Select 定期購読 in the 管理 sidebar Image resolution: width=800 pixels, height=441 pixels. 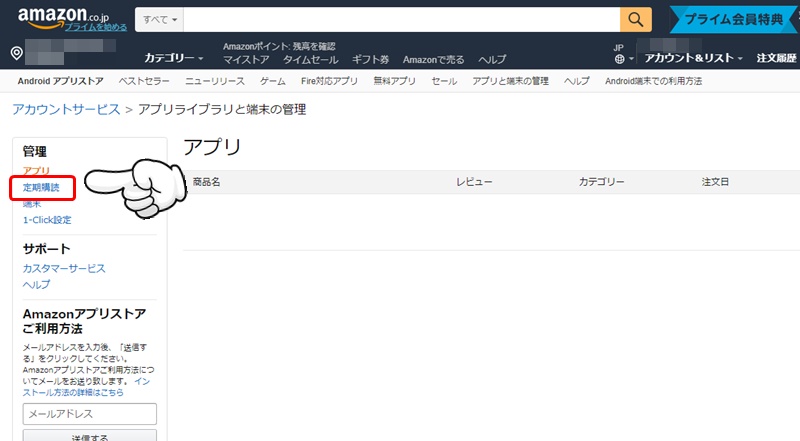pyautogui.click(x=41, y=187)
